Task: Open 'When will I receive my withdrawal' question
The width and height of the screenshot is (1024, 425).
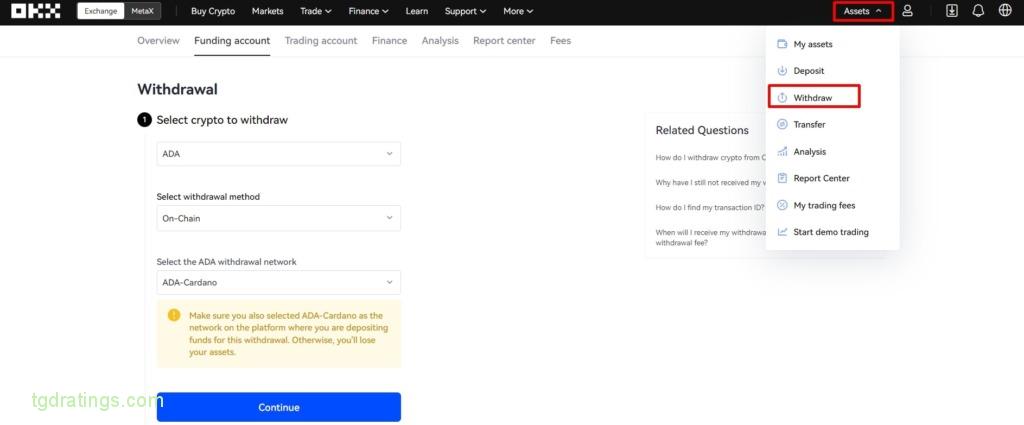Action: pyautogui.click(x=710, y=238)
